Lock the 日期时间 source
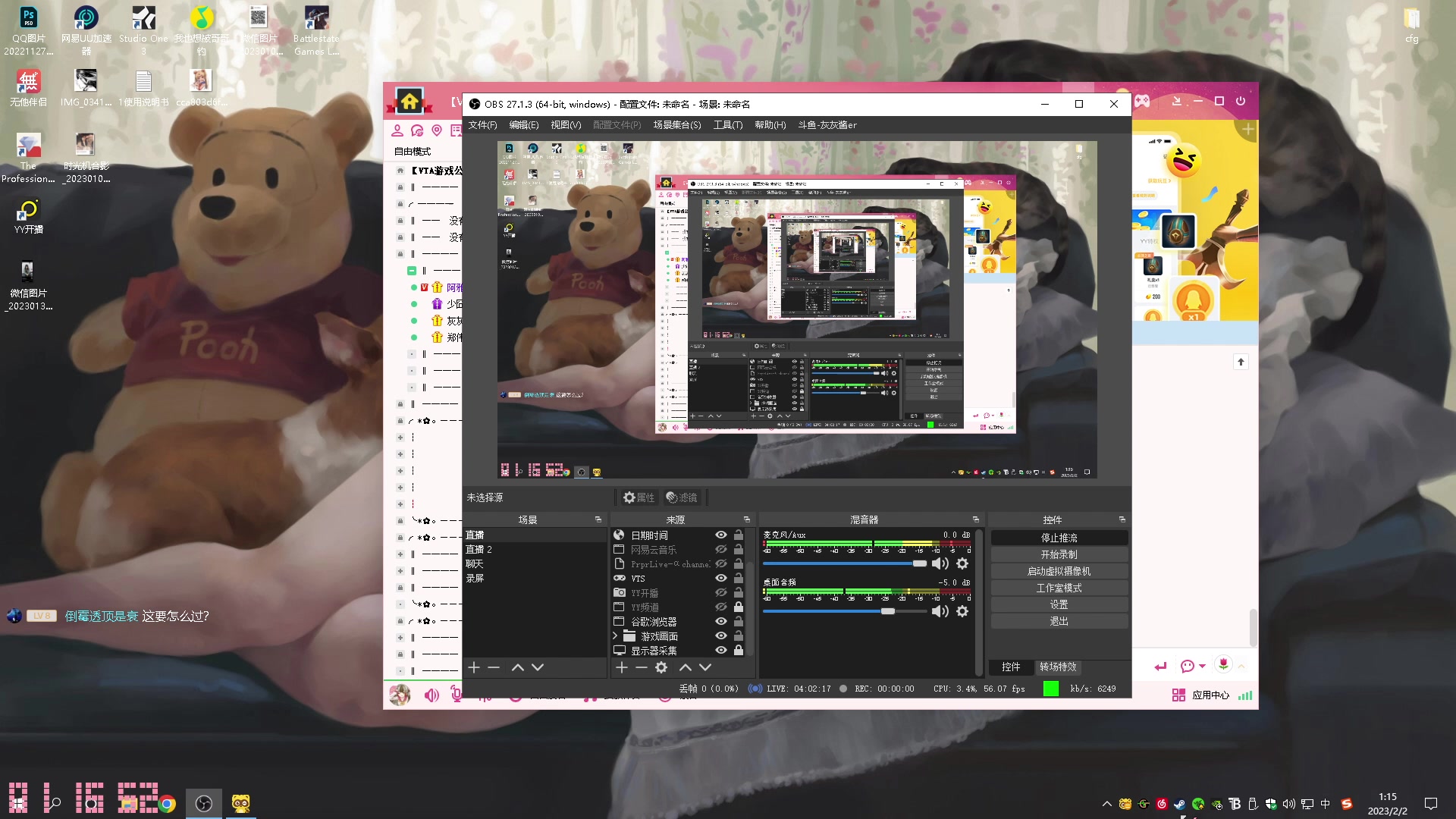 click(x=739, y=535)
